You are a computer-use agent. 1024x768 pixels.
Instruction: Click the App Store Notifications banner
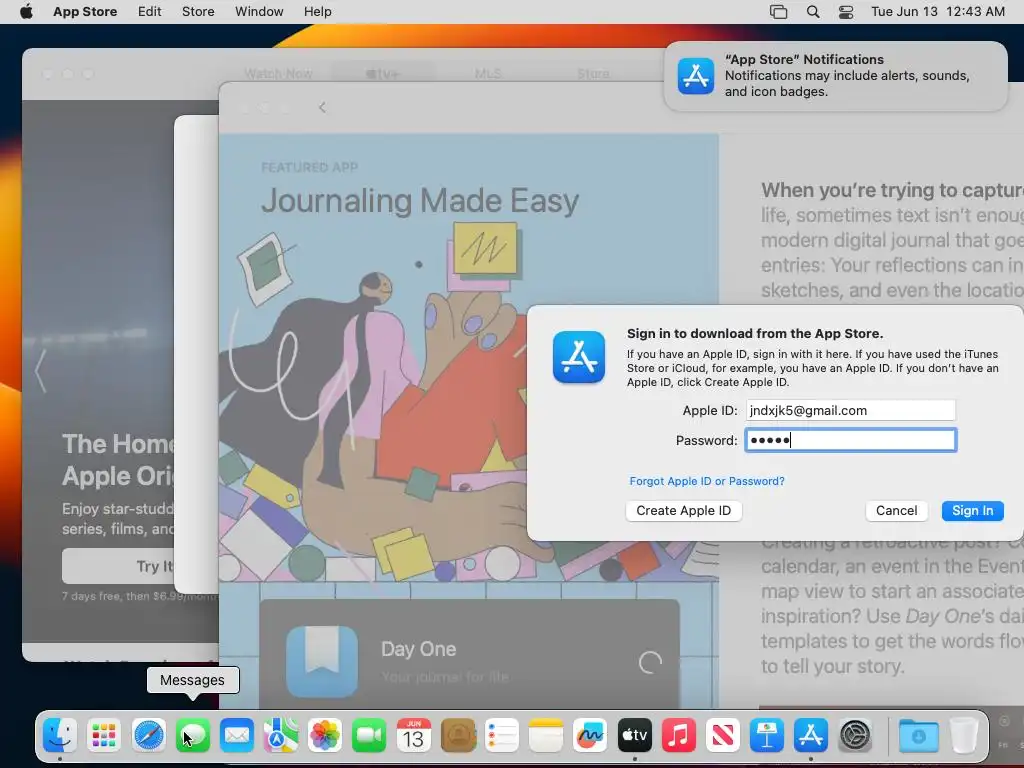pyautogui.click(x=835, y=76)
